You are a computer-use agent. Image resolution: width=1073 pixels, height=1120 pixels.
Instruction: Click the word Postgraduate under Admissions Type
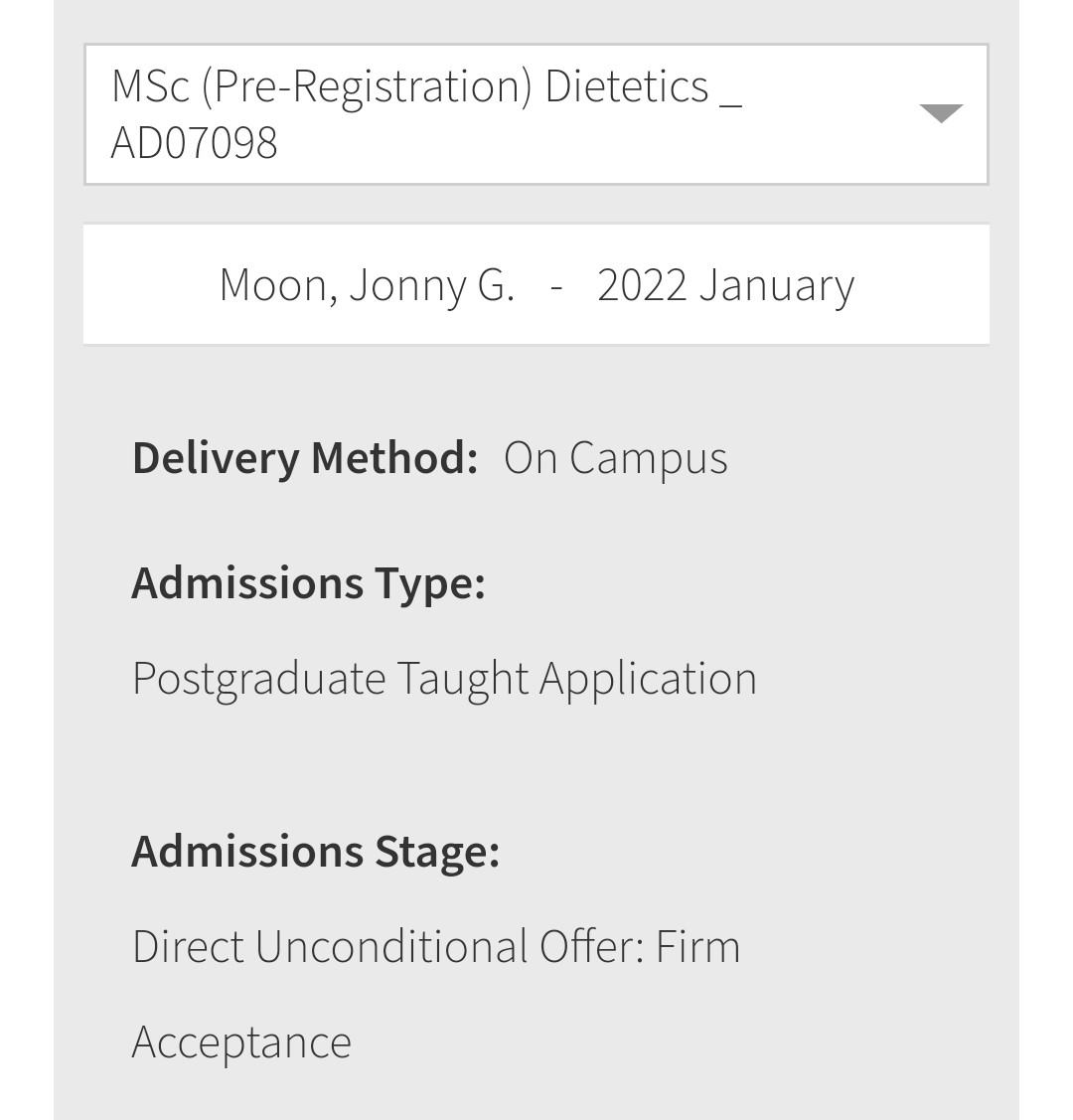258,679
